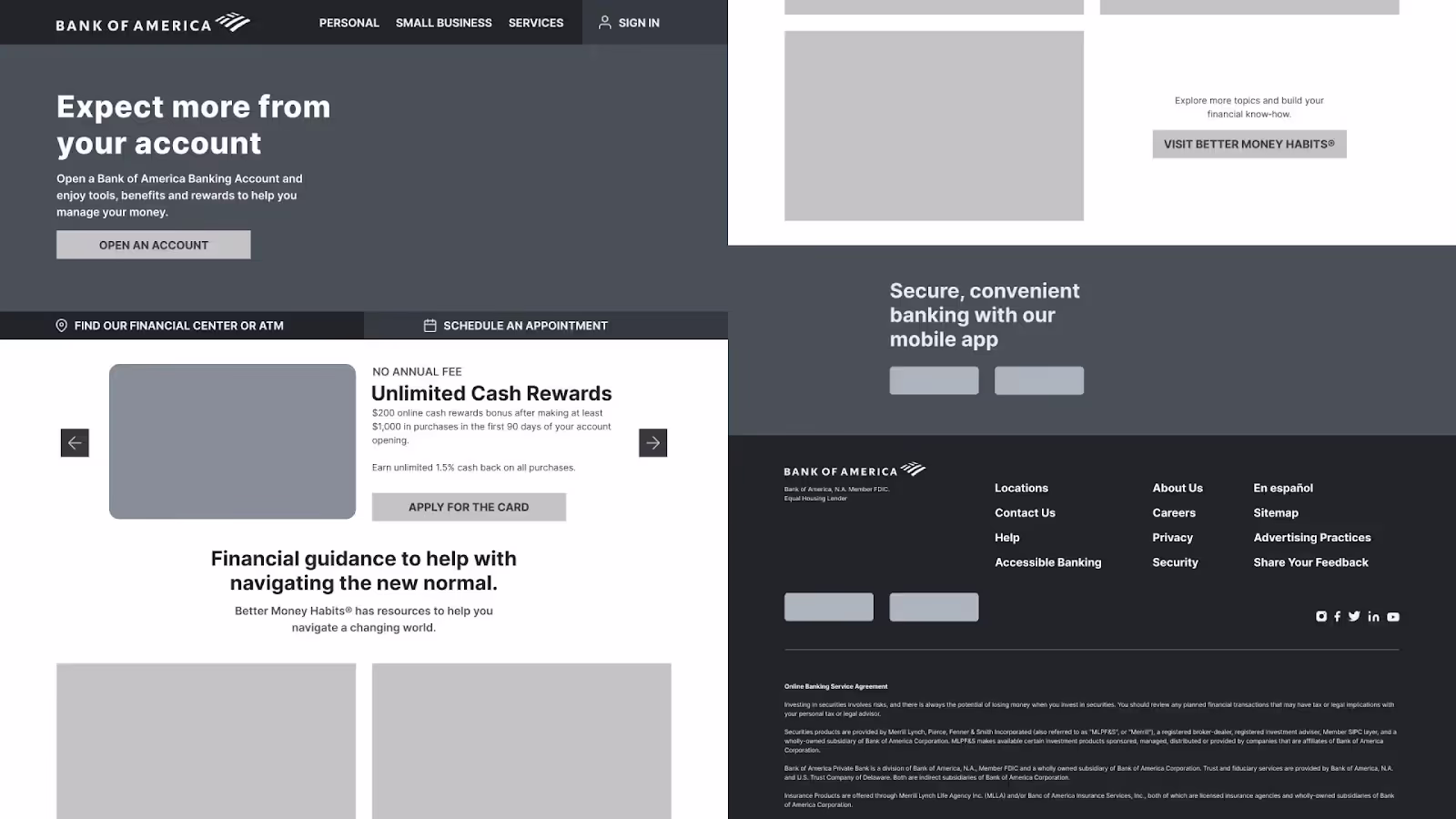The width and height of the screenshot is (1456, 819).
Task: Click Sign In in the header
Action: point(629,23)
